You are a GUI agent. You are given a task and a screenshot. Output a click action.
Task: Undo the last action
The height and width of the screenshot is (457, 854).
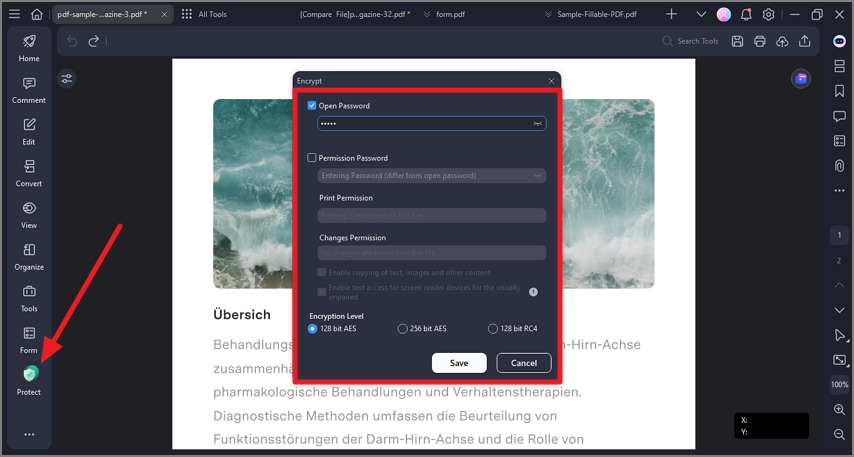[72, 41]
